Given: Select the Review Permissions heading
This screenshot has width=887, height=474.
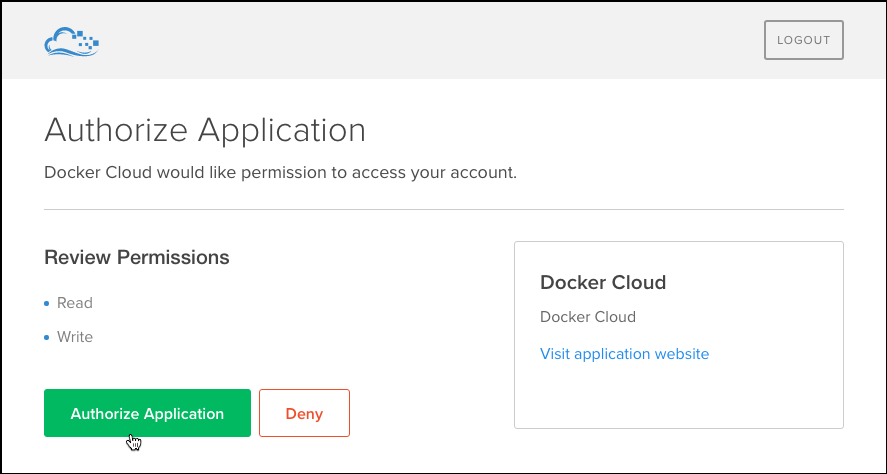Looking at the screenshot, I should pos(137,258).
